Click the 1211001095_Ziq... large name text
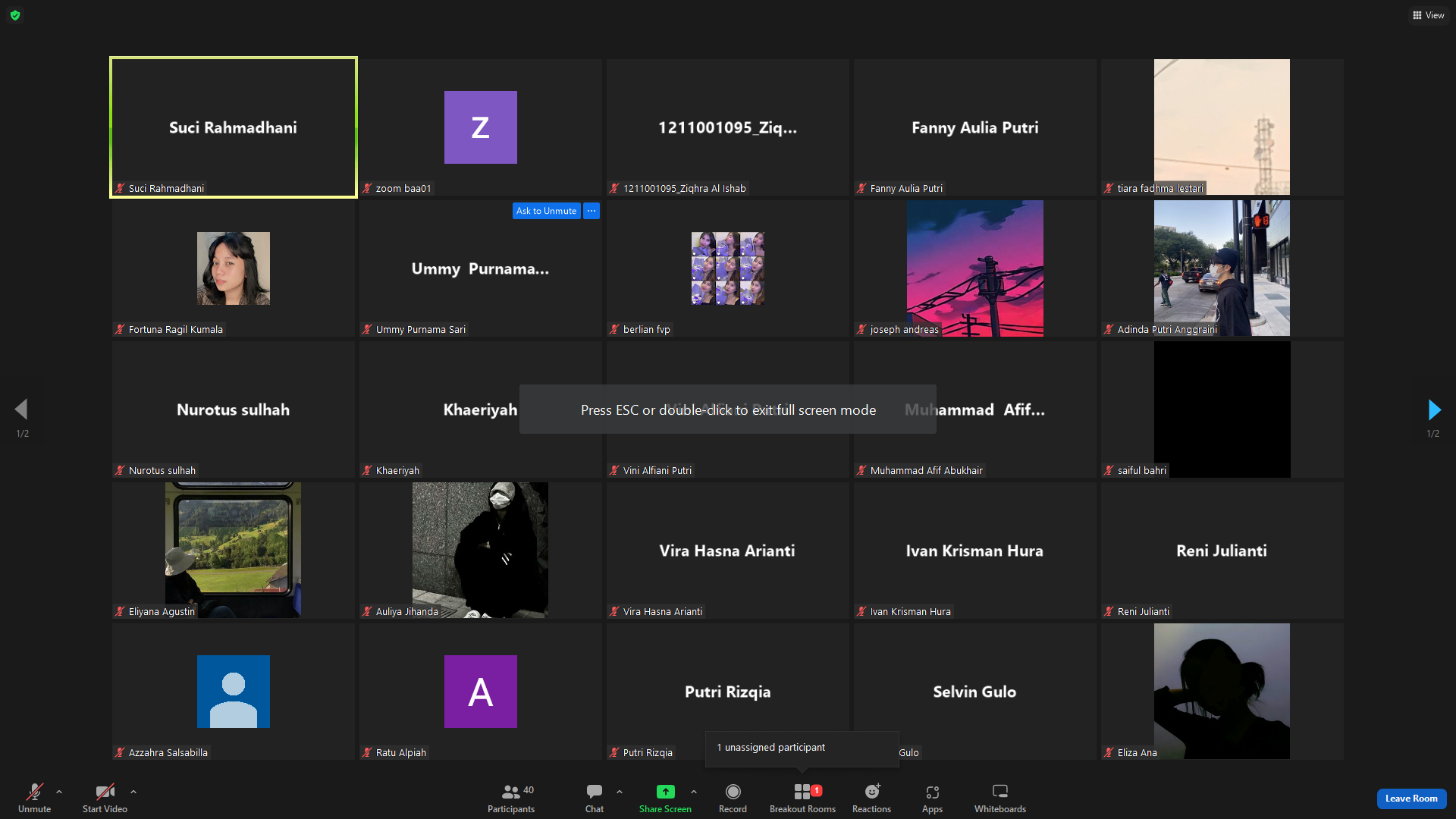Screen dimensions: 1456x819 (x=728, y=127)
